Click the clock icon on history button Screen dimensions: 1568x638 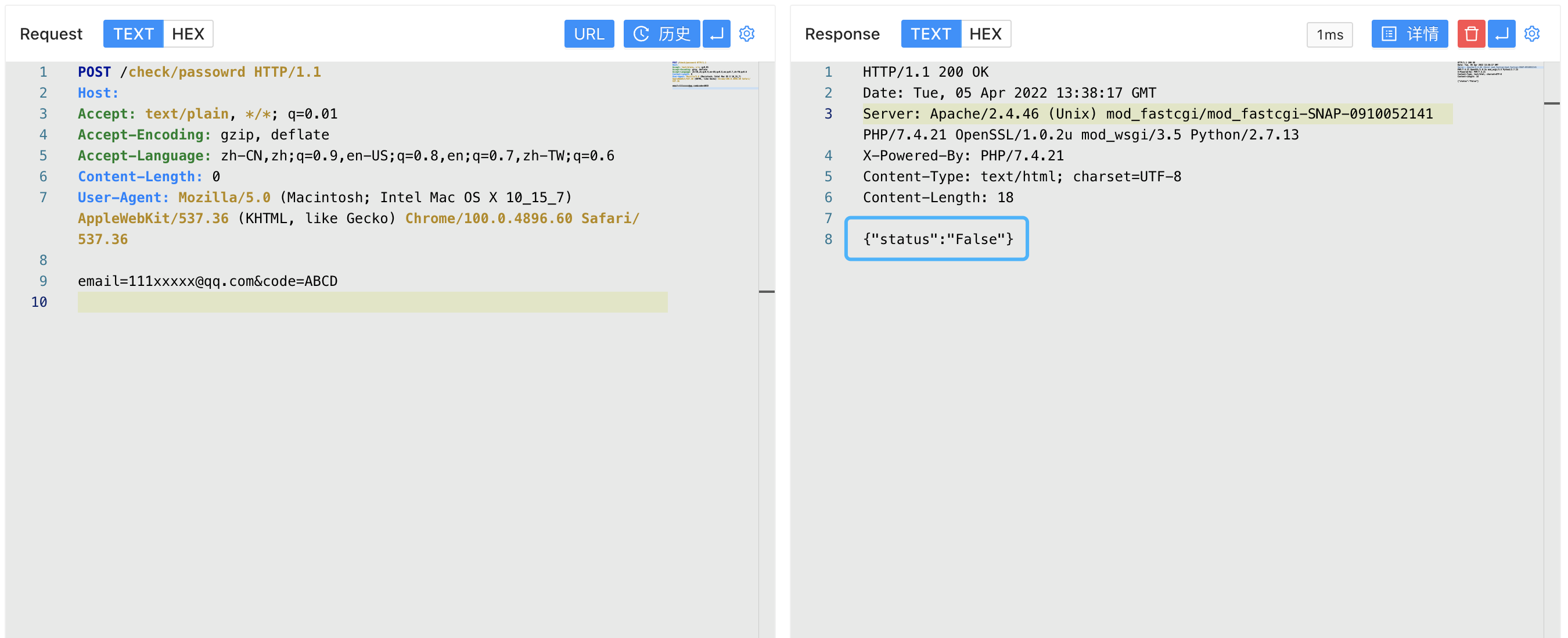tap(641, 34)
